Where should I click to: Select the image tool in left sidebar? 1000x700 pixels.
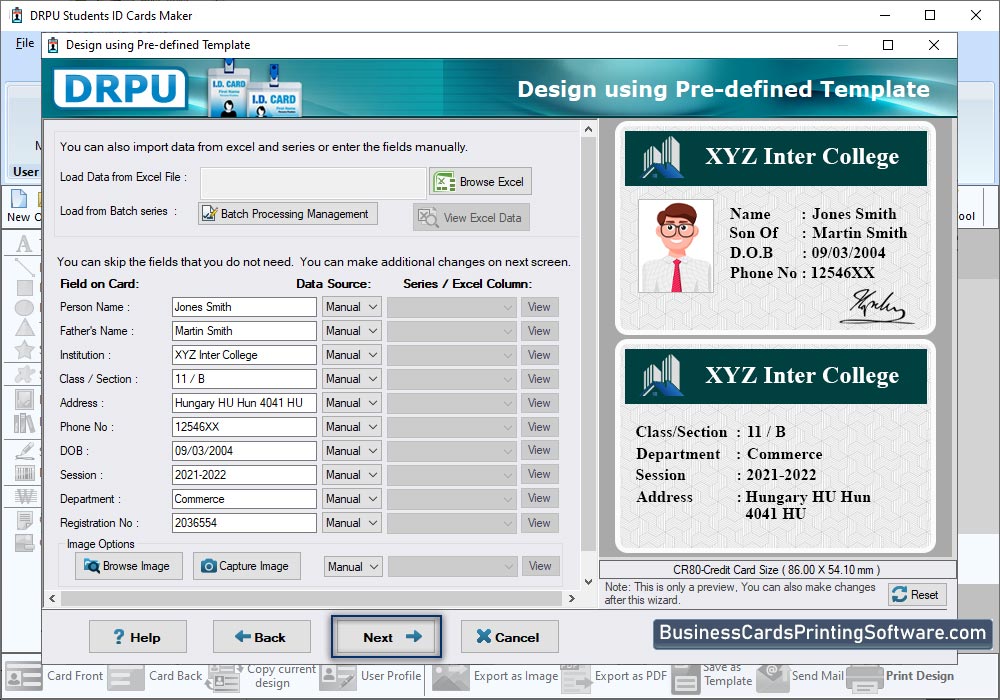pos(24,400)
